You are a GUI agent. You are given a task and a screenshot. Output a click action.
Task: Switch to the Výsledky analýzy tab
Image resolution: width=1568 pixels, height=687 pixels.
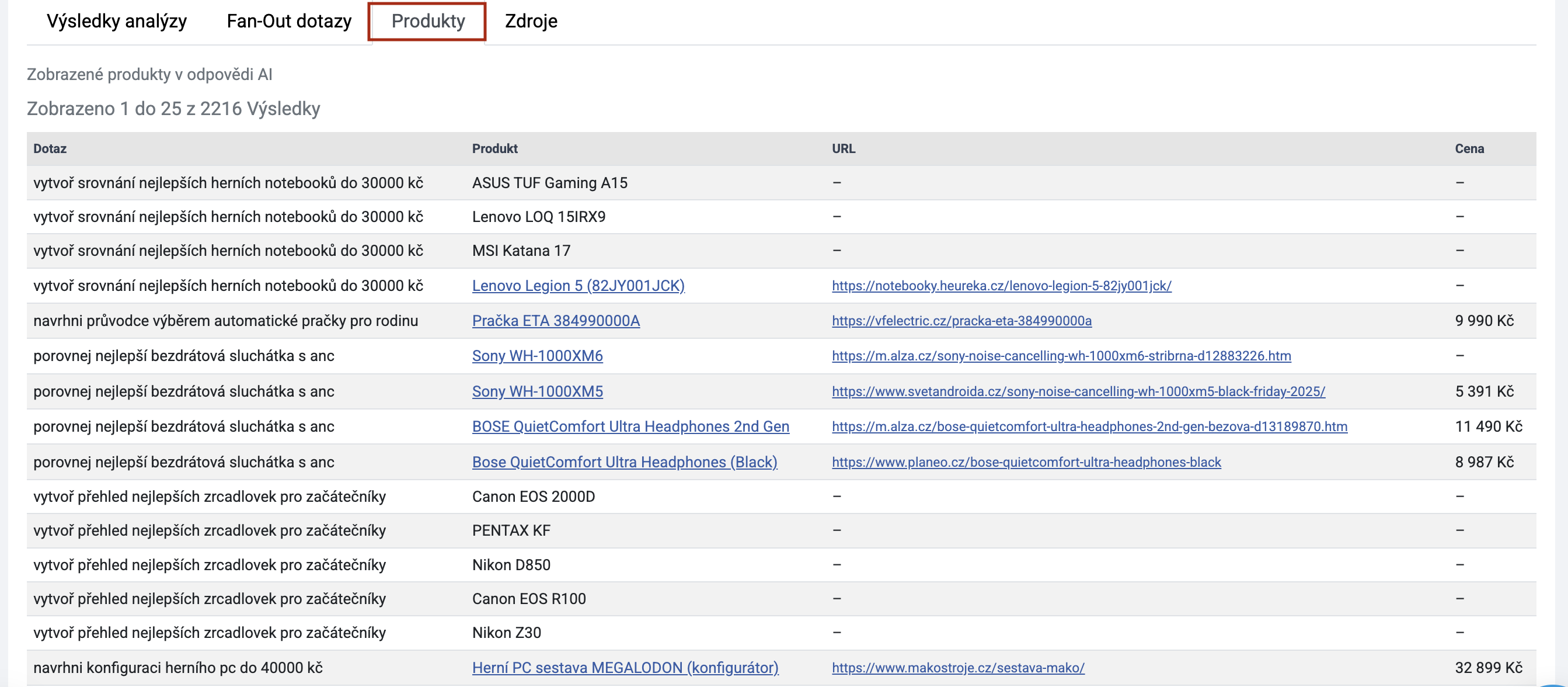coord(116,21)
